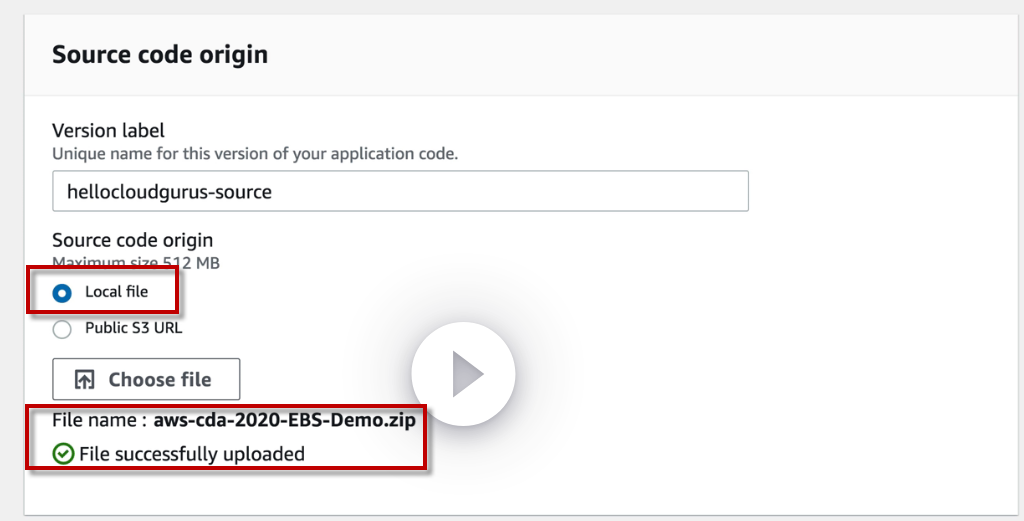Focus the Version label text box

[400, 191]
